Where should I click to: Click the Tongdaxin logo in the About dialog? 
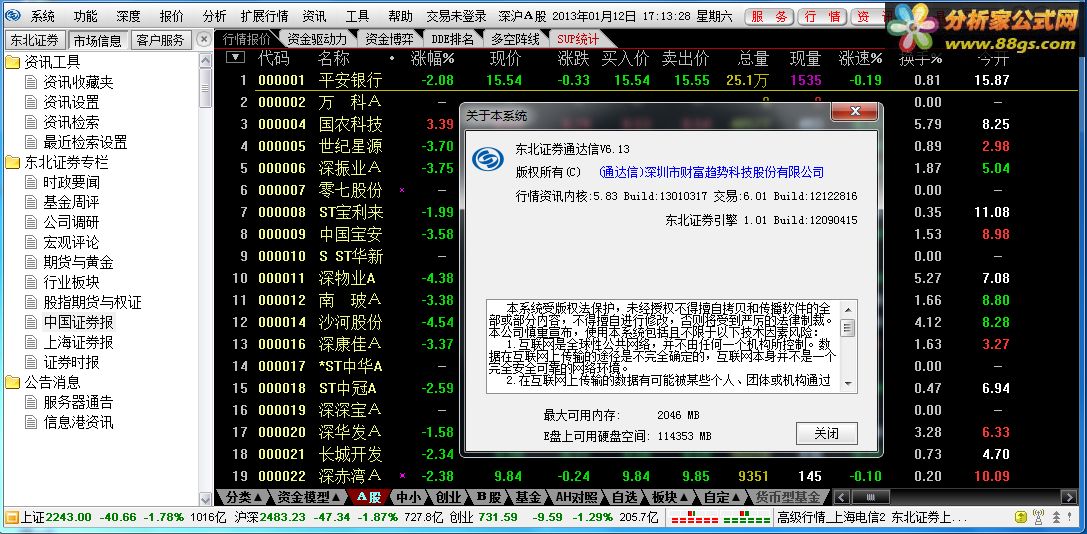pos(488,159)
